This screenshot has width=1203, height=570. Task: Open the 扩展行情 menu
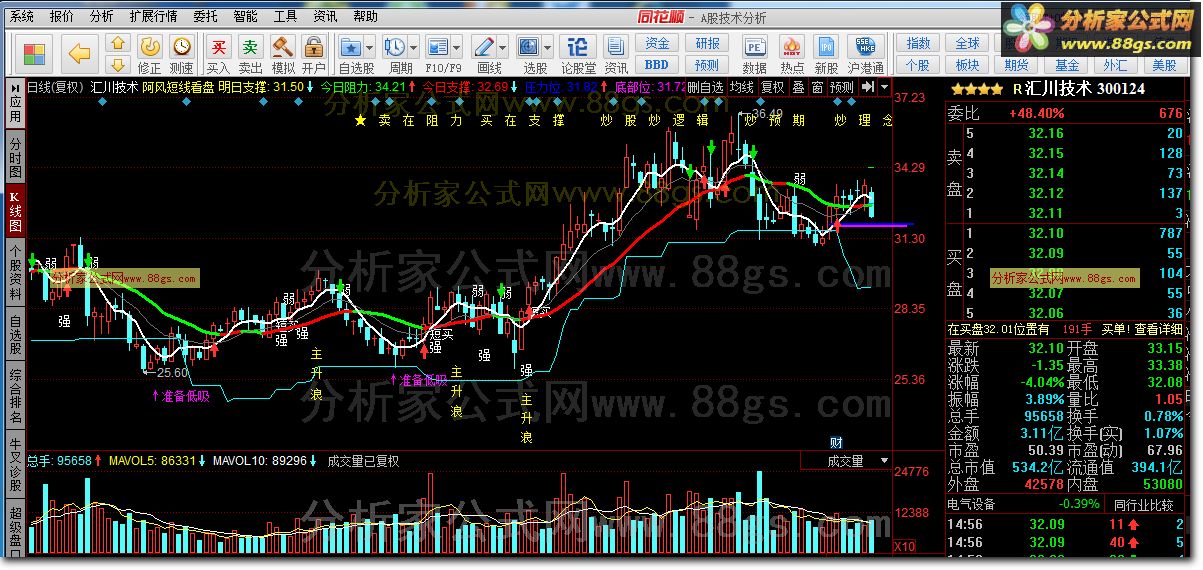tap(153, 16)
